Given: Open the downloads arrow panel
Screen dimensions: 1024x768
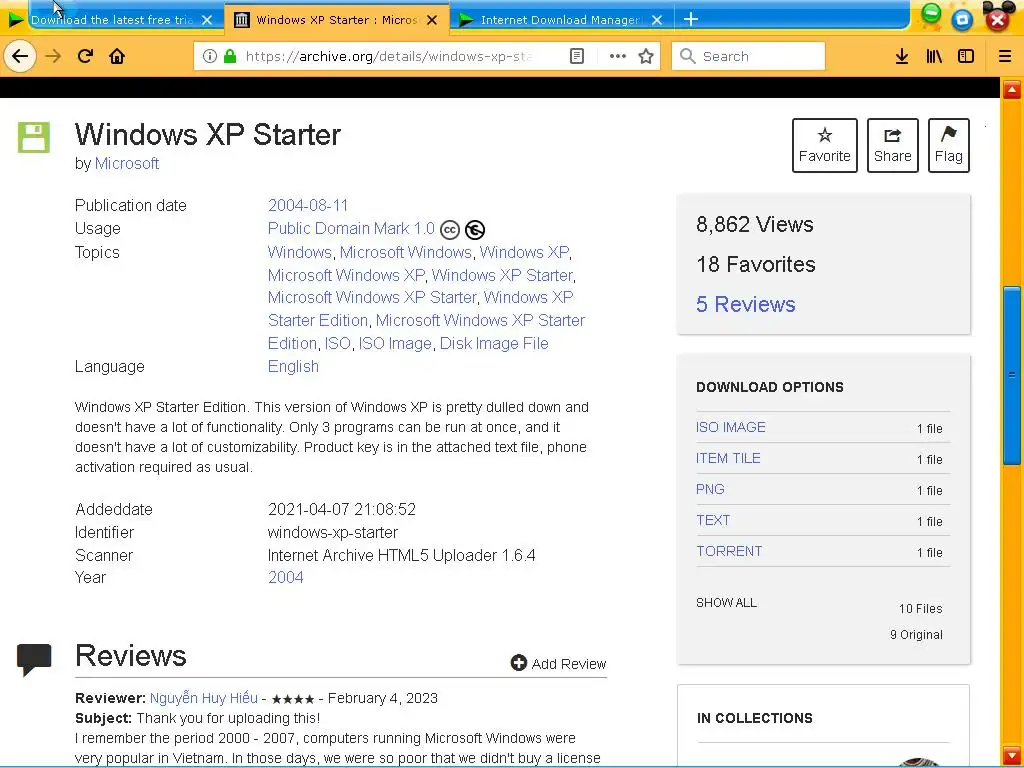Looking at the screenshot, I should click(x=901, y=56).
